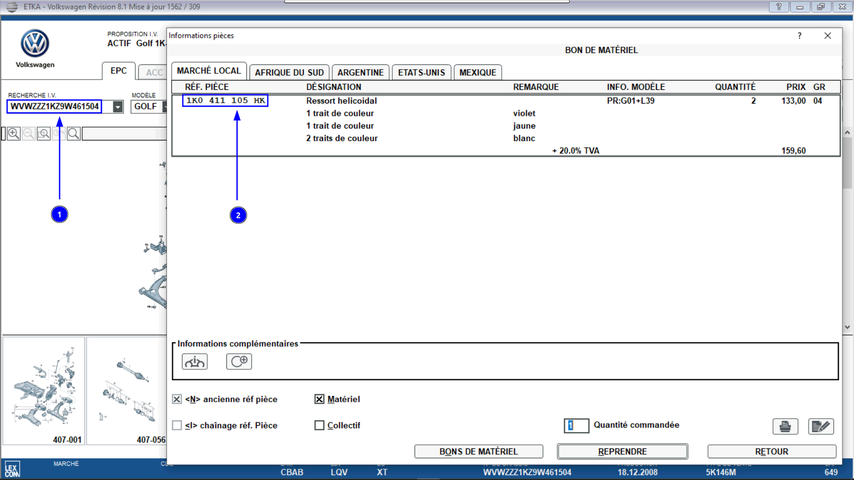
Task: Click the QUANTITÉ column header
Action: point(735,87)
